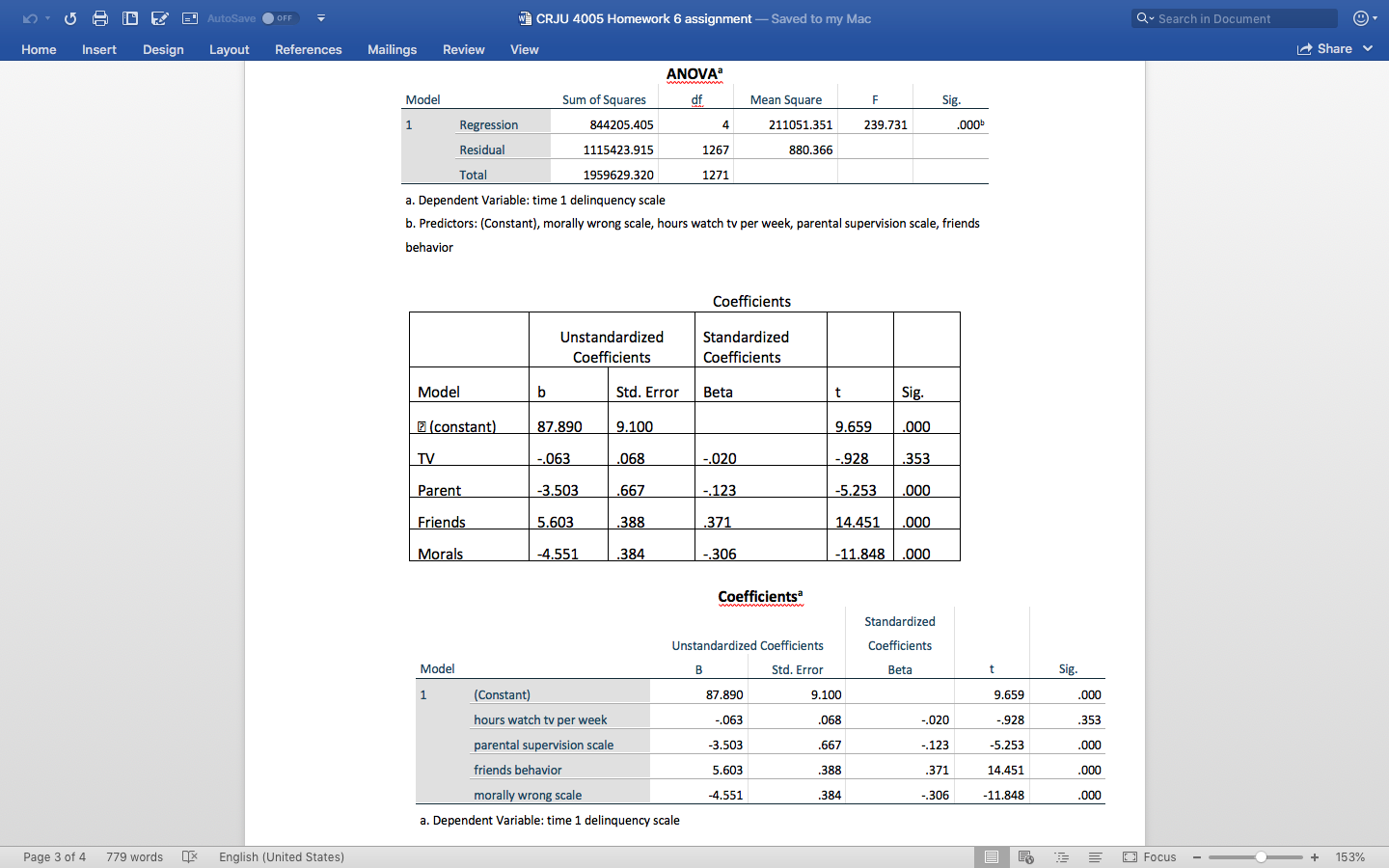Click the search magnifier icon
This screenshot has height=868, width=1389.
(1144, 18)
